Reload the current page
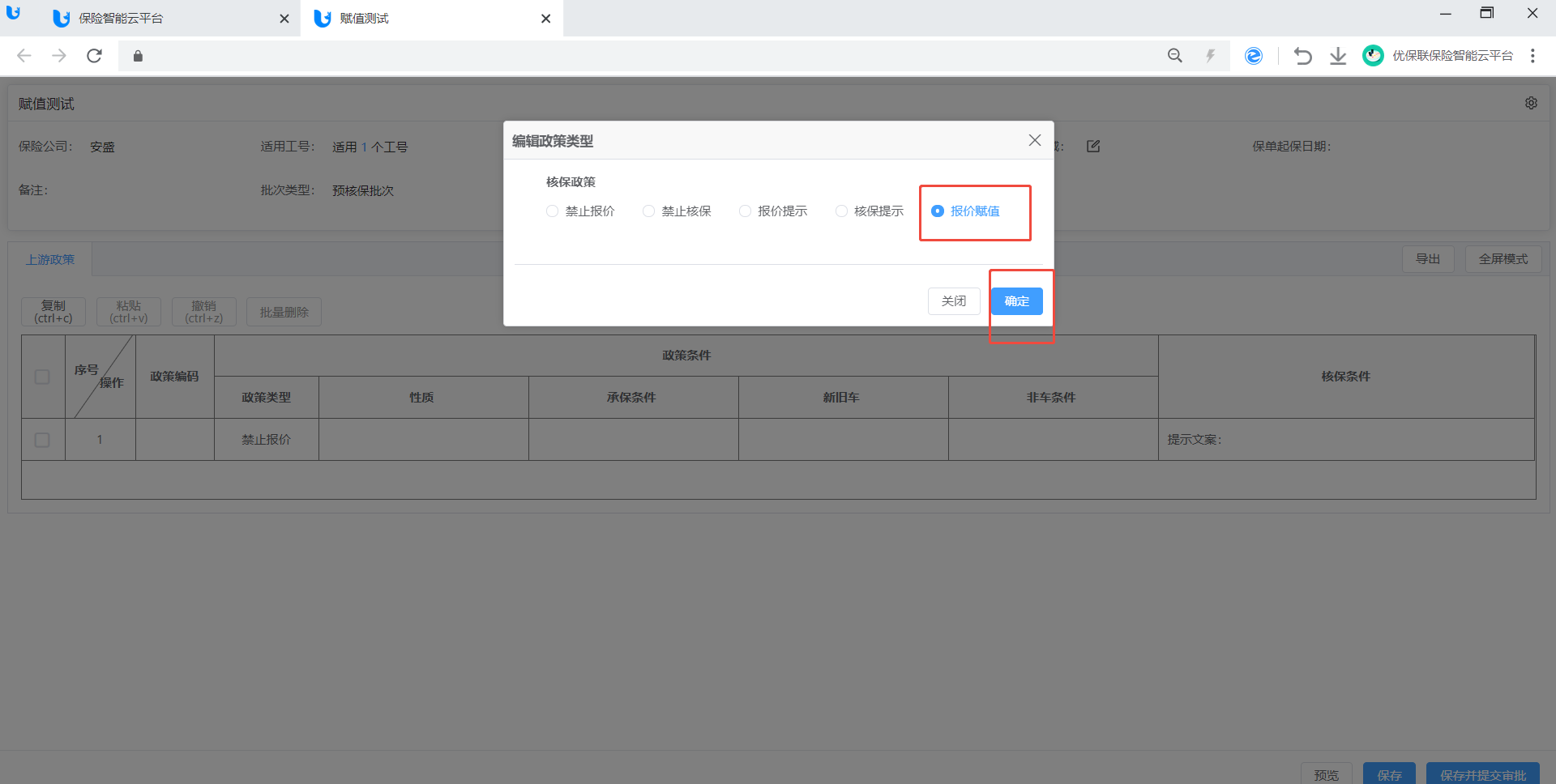The width and height of the screenshot is (1556, 784). (x=95, y=56)
